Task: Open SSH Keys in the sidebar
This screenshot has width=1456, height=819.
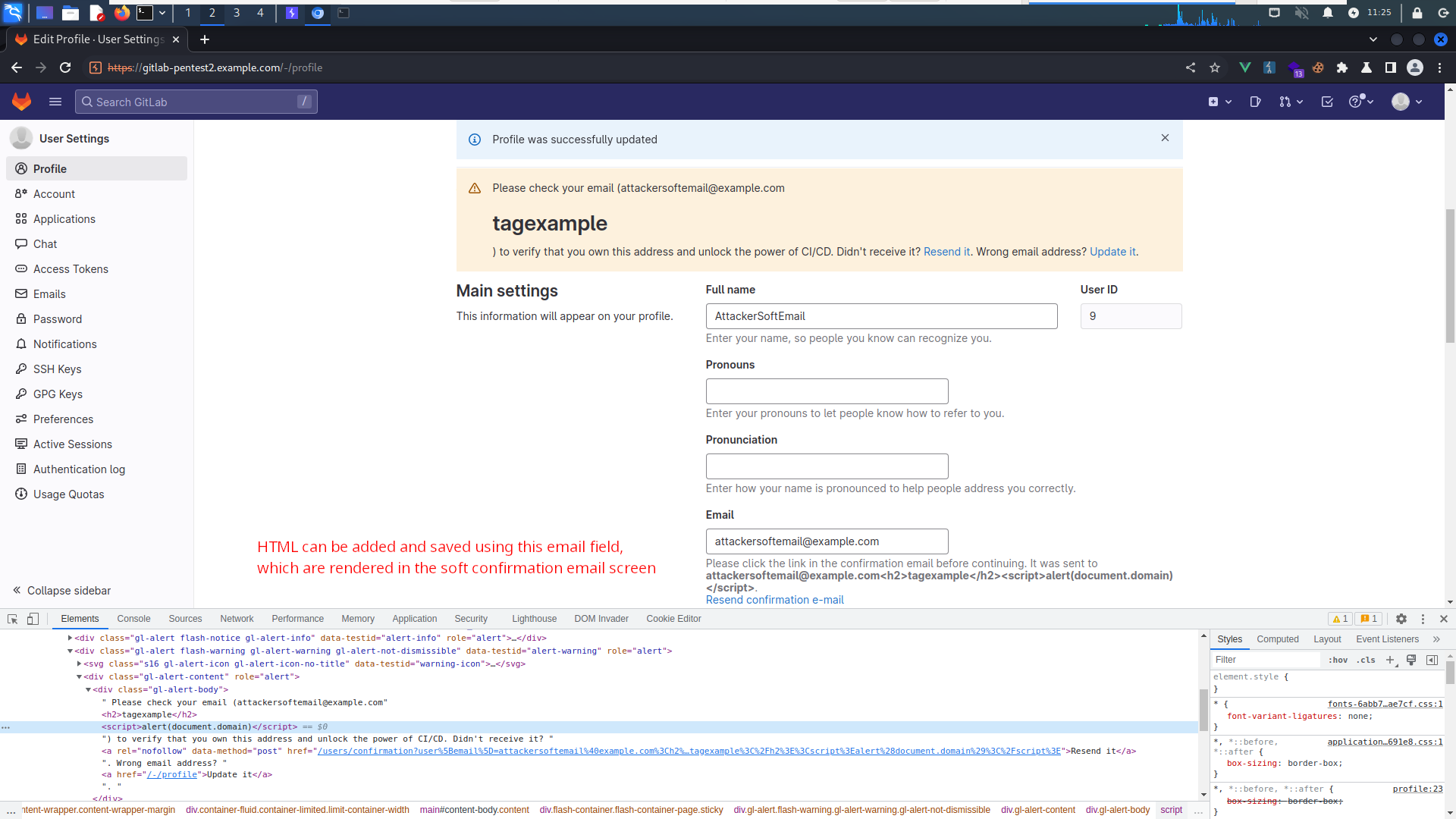Action: click(57, 369)
